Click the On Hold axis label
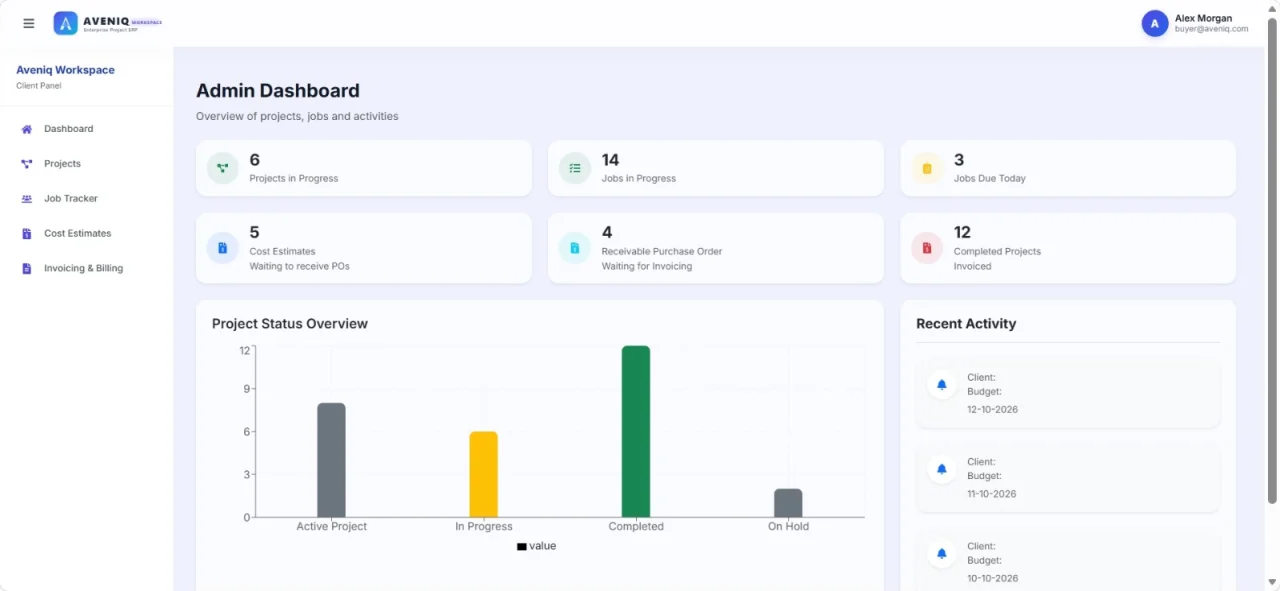1280x591 pixels. click(x=788, y=527)
